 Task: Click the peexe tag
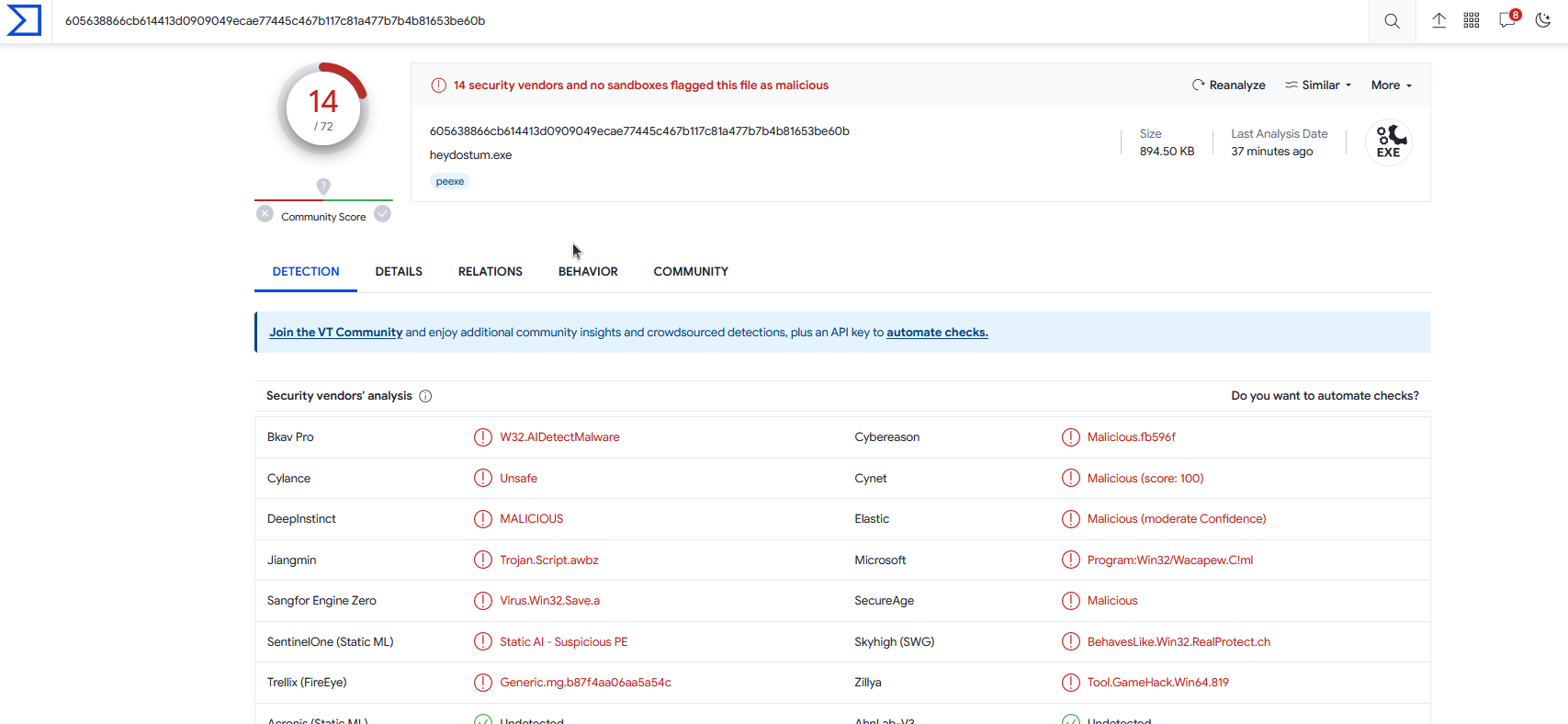point(450,182)
